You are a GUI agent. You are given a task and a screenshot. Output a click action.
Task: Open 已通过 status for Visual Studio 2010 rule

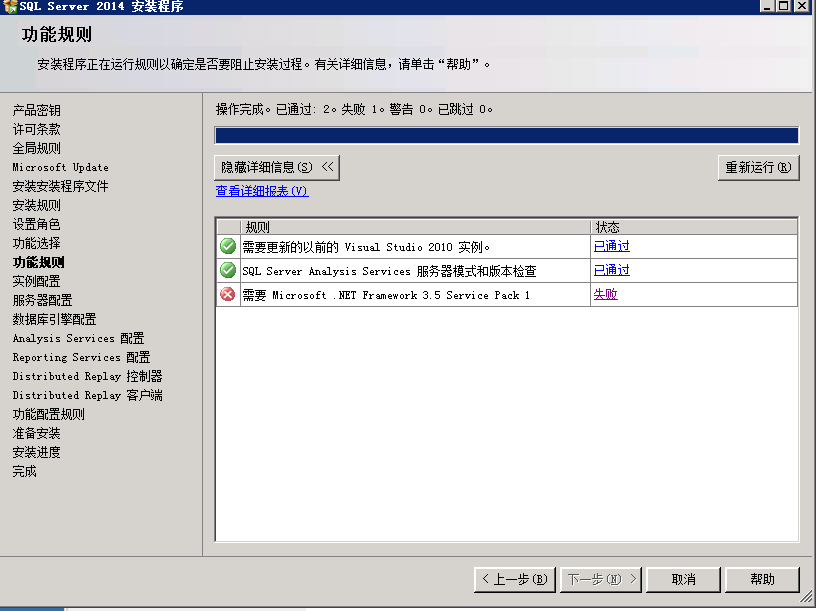pos(611,246)
